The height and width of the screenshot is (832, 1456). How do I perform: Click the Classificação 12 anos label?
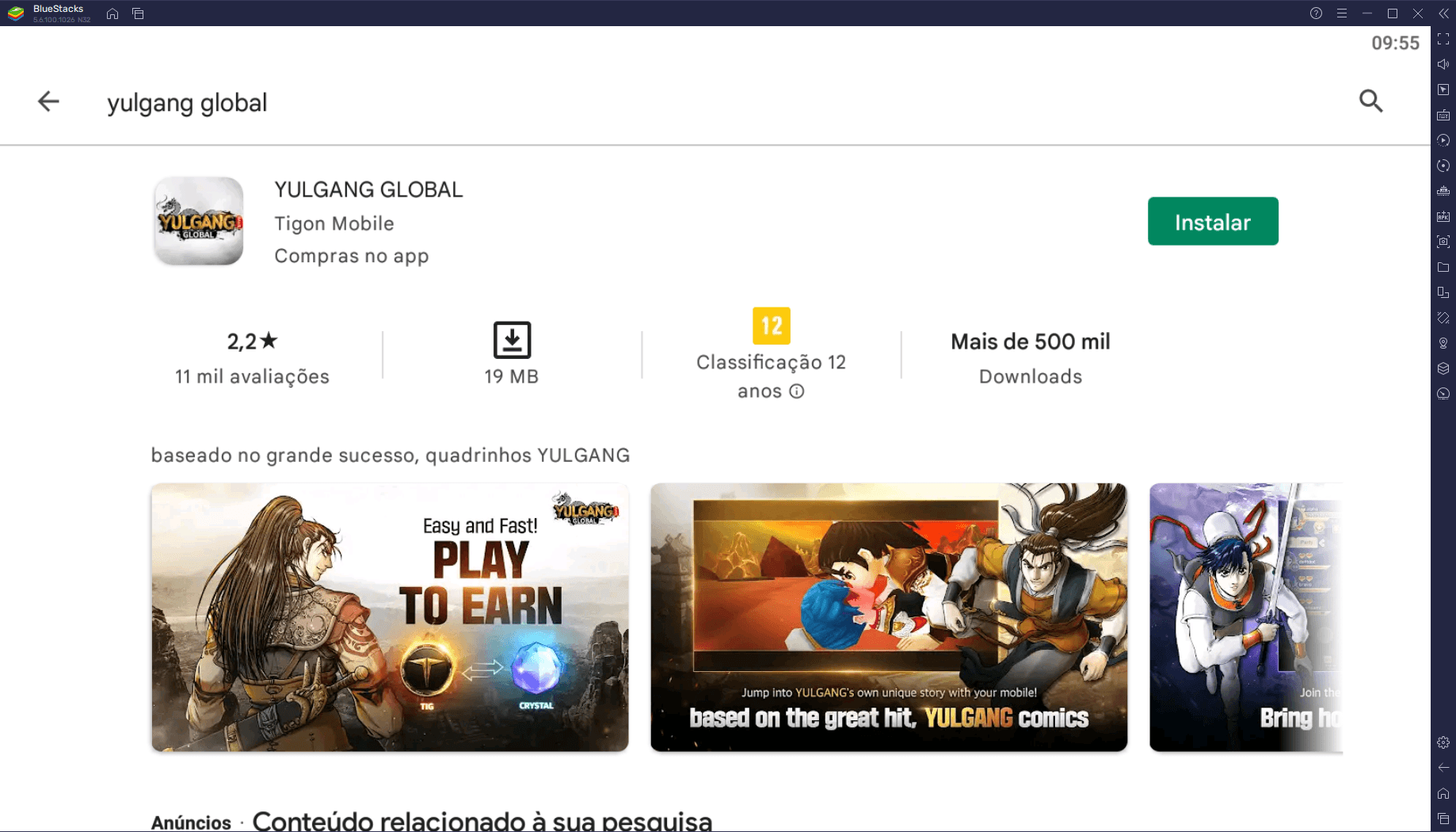click(x=771, y=376)
